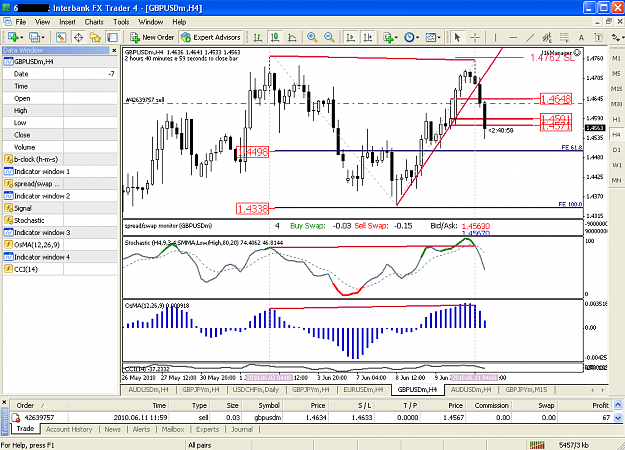This screenshot has width=625, height=450.
Task: Click the New Order button
Action: tap(152, 37)
